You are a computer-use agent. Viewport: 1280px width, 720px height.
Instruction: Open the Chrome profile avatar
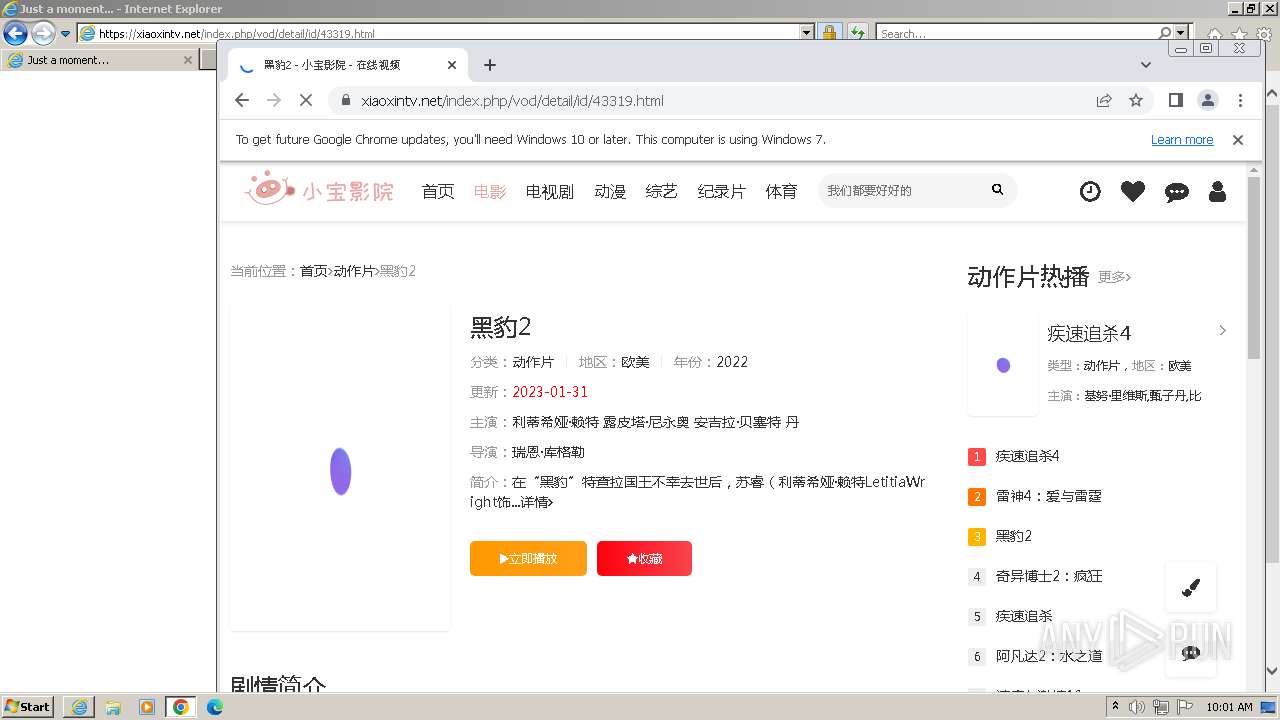(x=1208, y=100)
